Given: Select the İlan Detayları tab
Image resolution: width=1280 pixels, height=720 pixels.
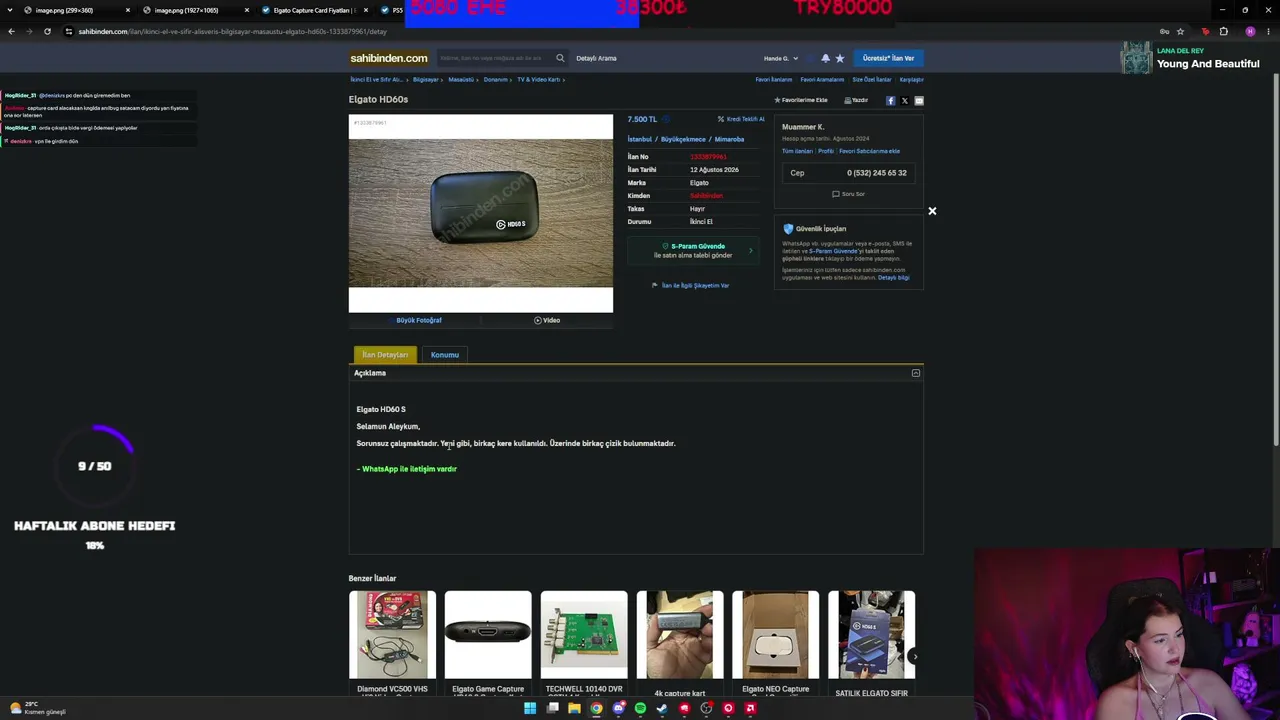Looking at the screenshot, I should [x=385, y=355].
